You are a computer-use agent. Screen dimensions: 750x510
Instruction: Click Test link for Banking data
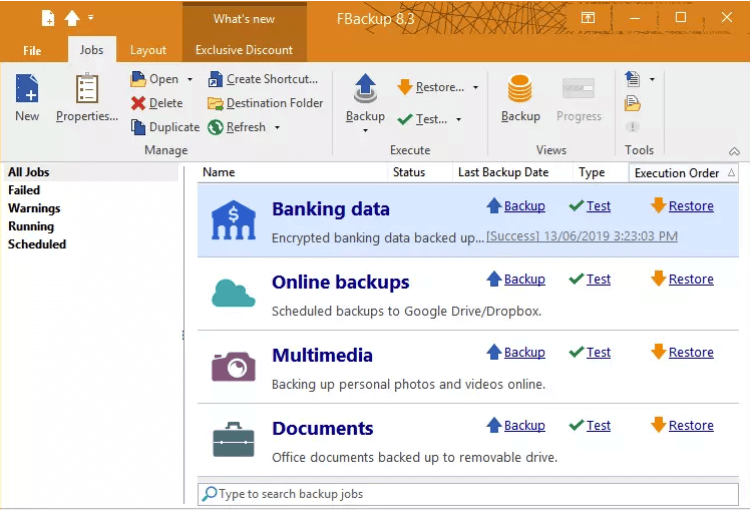[598, 206]
